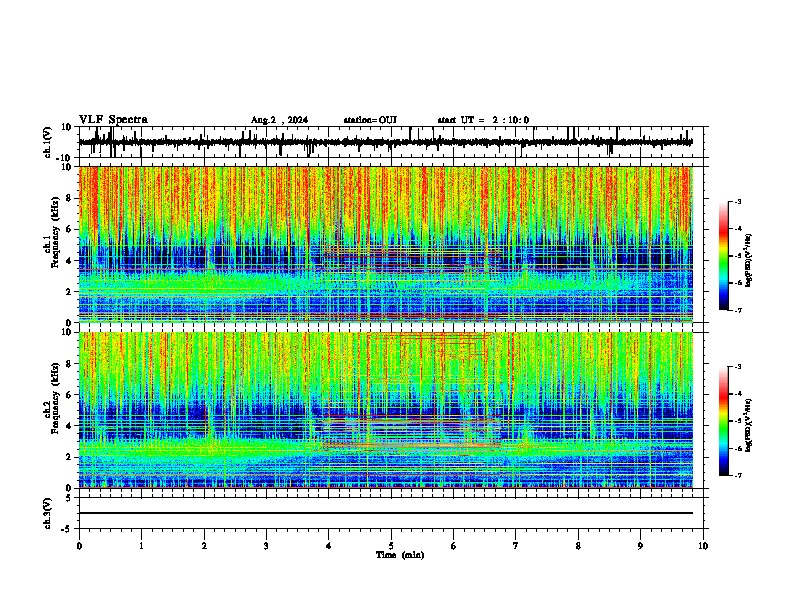Pick the ch.1 spectrogram color scale bar
This screenshot has height=612, width=792.
pos(723,256)
